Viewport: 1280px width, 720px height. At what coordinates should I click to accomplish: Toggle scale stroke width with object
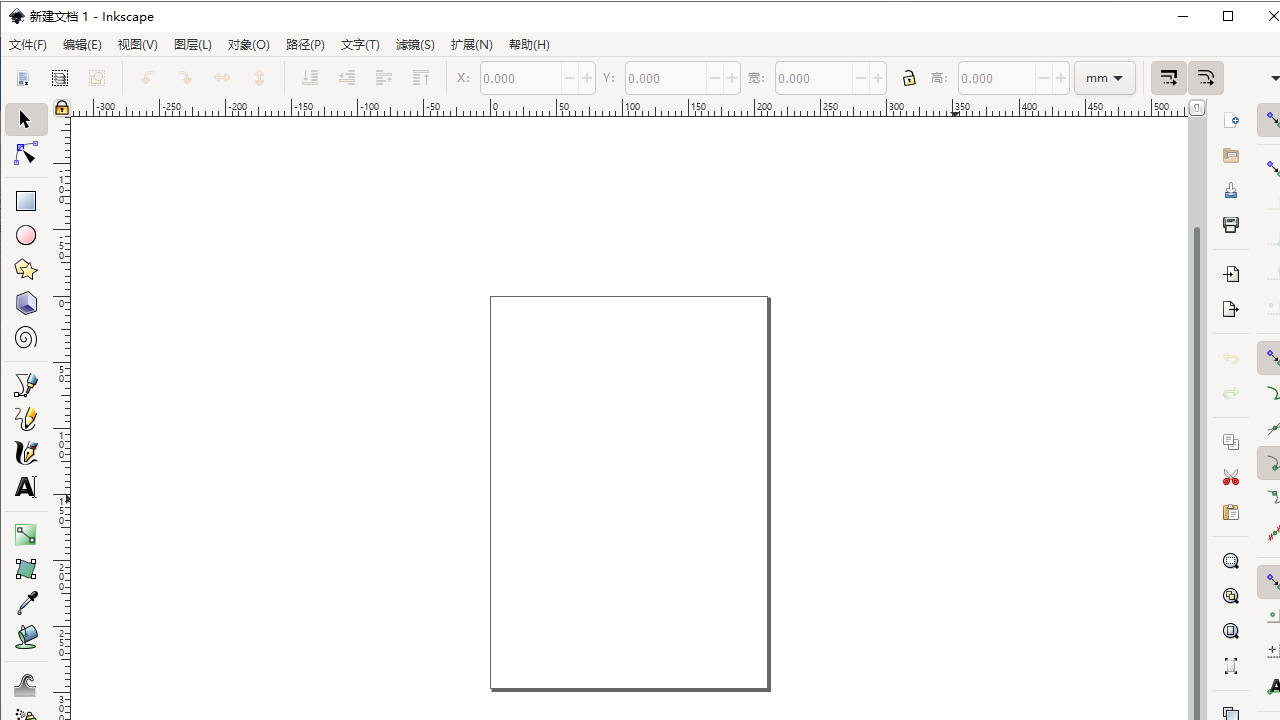(1168, 78)
